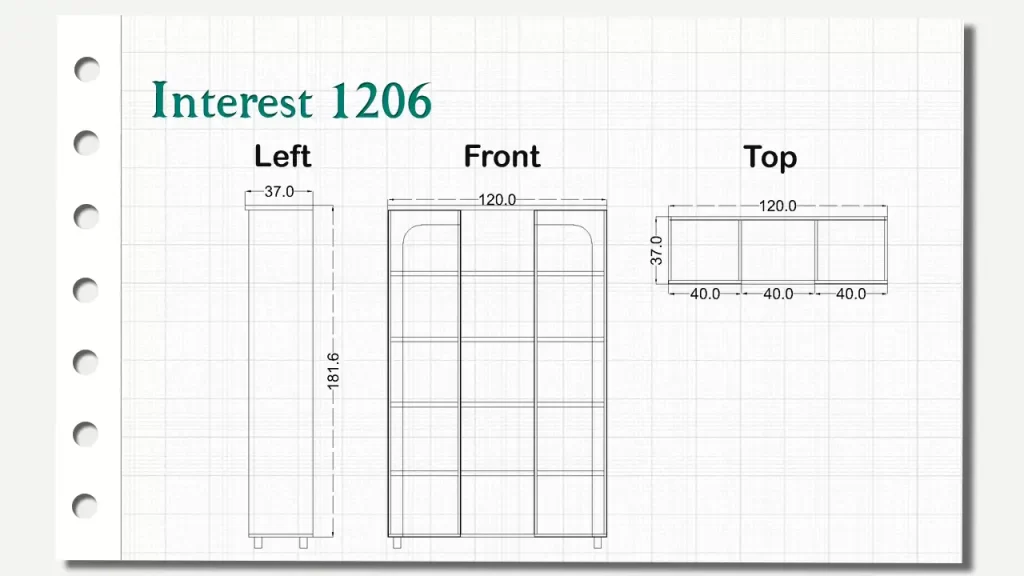Screen dimensions: 1024x576
Task: Click the leftmost 40.0 dimension under Top view
Action: click(705, 294)
